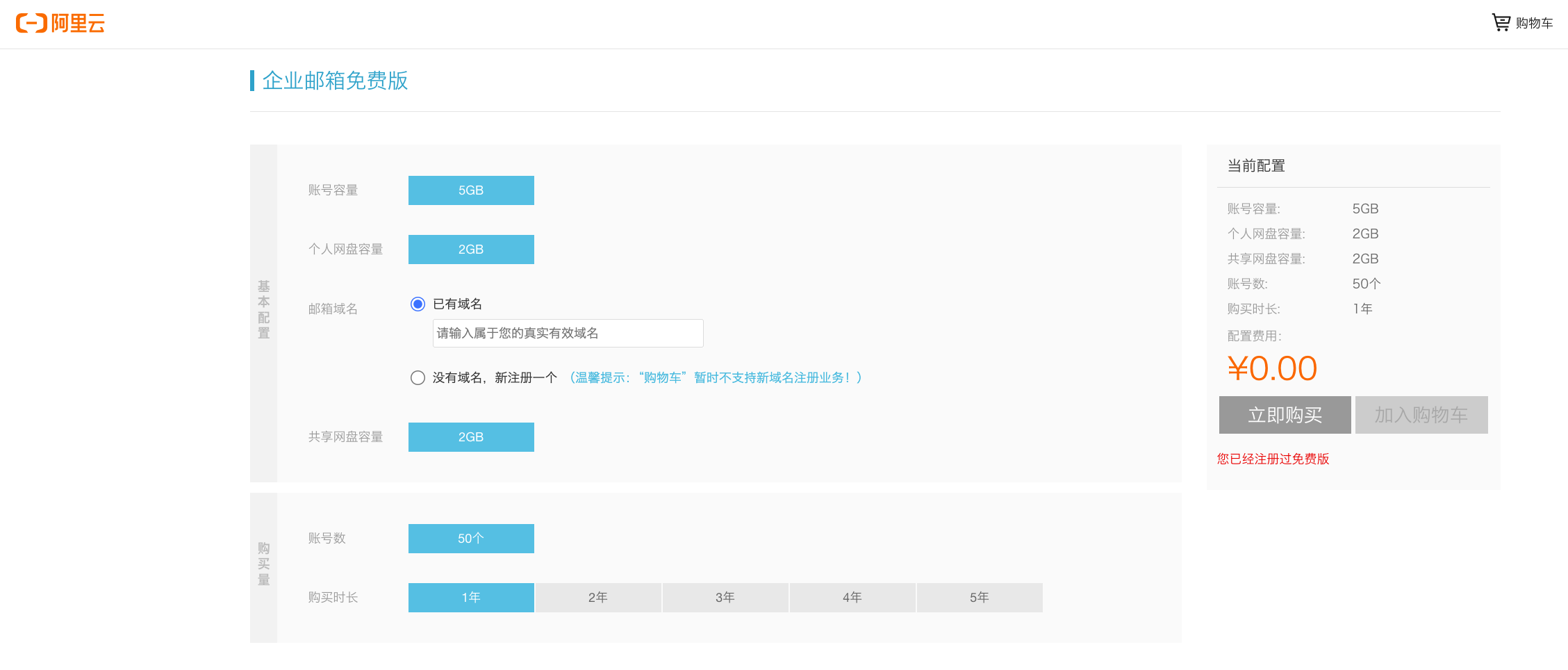Choose the 5年 duration option
Image resolution: width=1568 pixels, height=670 pixels.
pos(980,597)
